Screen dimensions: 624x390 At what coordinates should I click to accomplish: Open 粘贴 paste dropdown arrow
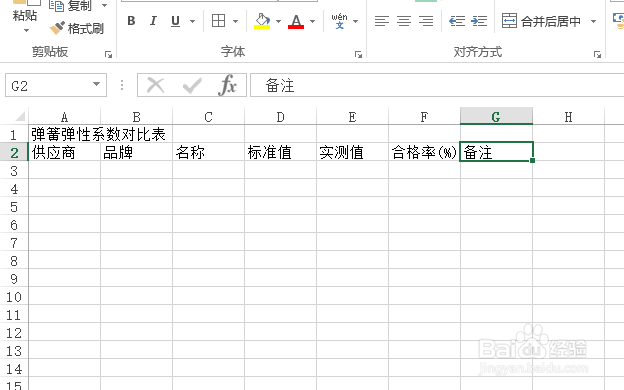click(26, 30)
